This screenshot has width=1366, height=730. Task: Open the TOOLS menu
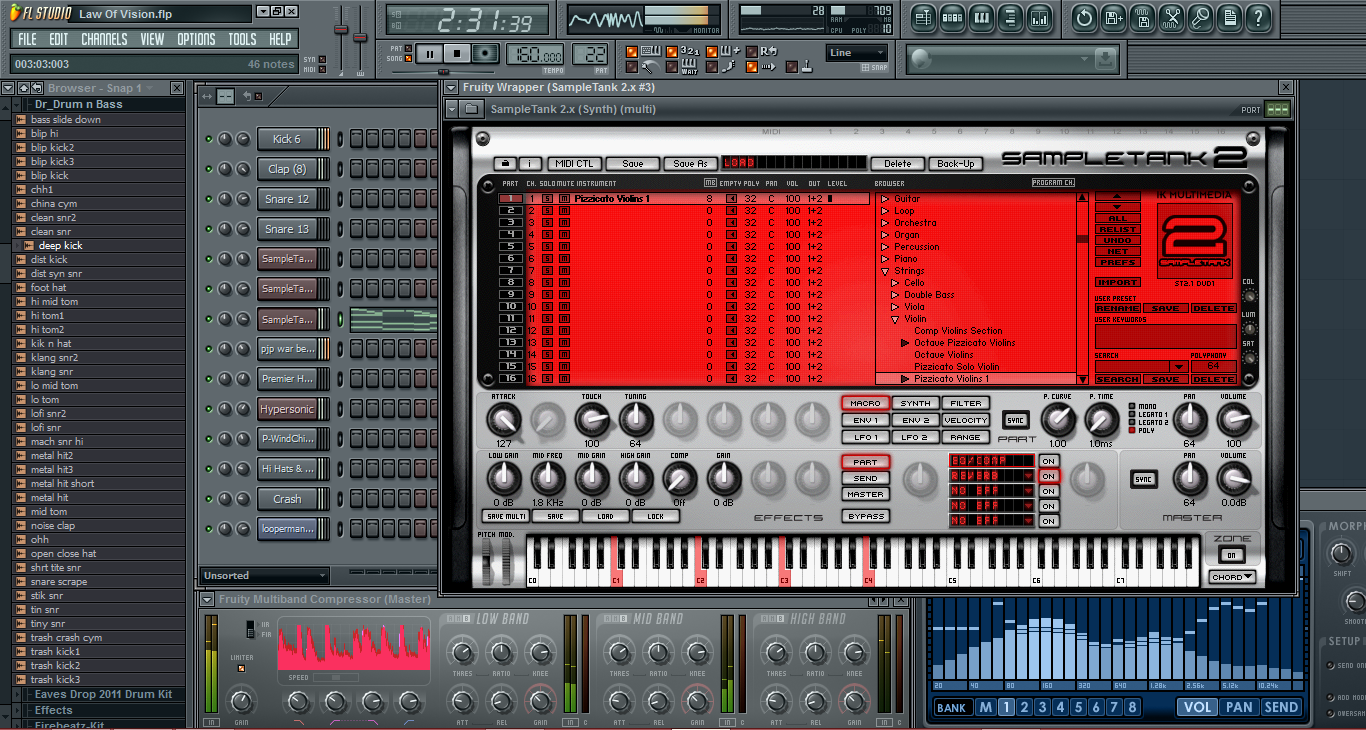coord(242,39)
